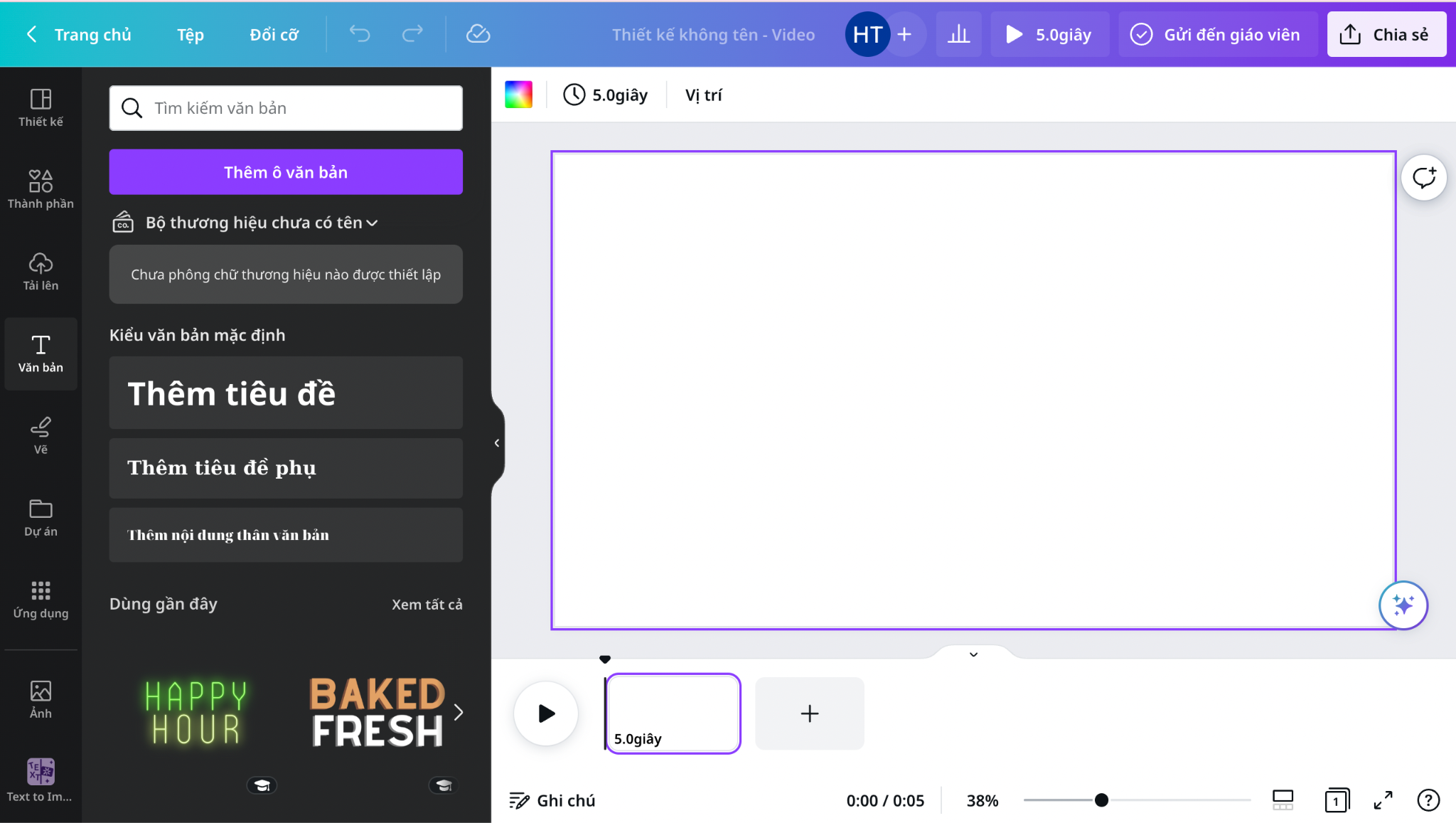This screenshot has width=1456, height=823.
Task: Expand the Dùng gần đây Xem tất cả link
Action: [x=427, y=604]
